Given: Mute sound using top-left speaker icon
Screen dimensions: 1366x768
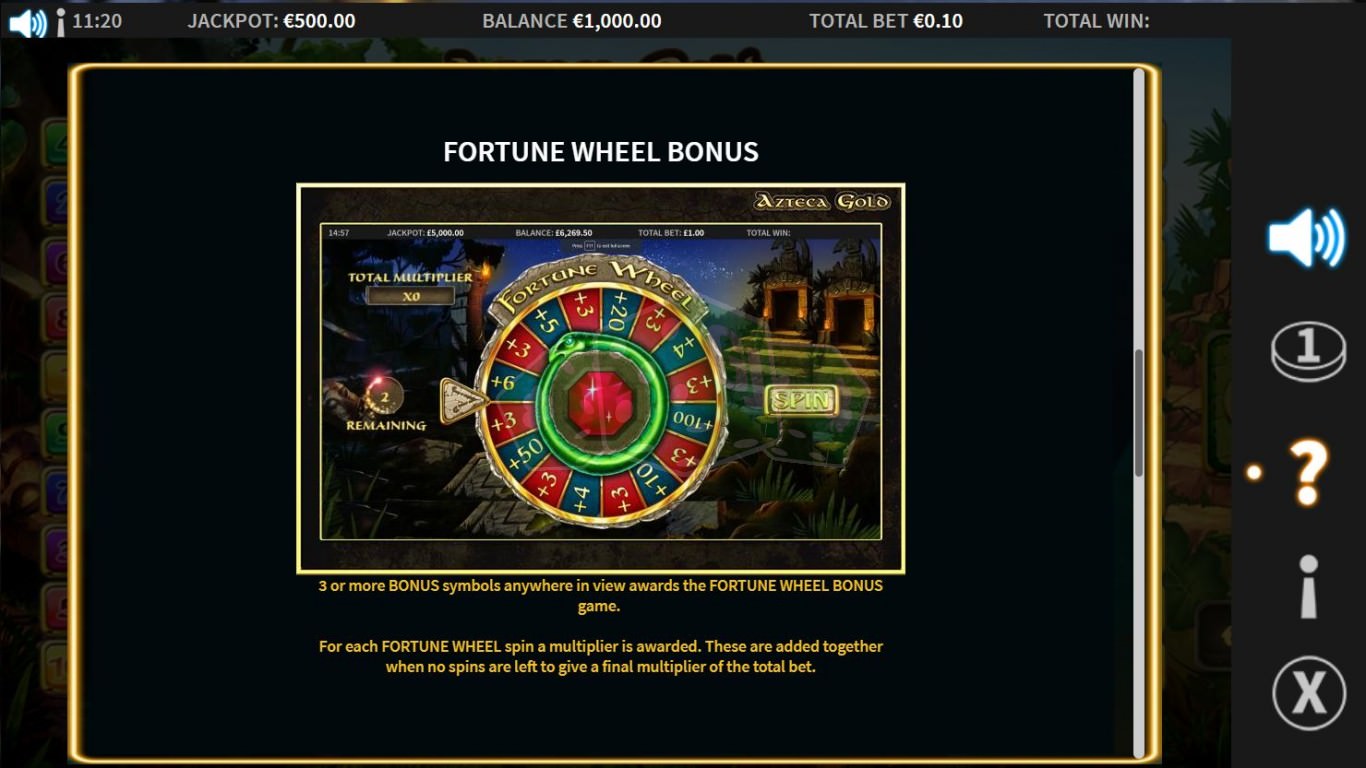Looking at the screenshot, I should [x=27, y=22].
